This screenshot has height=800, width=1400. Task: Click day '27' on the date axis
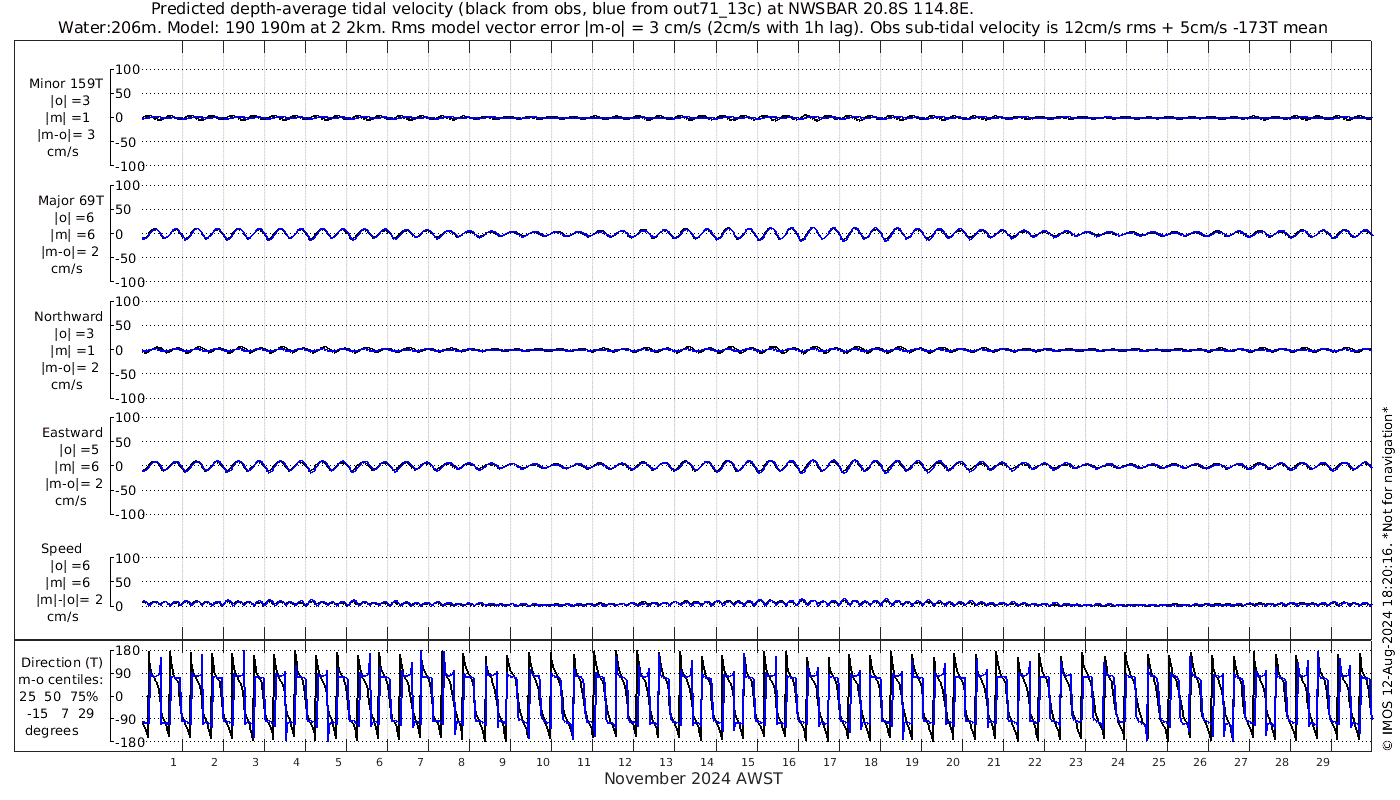click(1239, 762)
